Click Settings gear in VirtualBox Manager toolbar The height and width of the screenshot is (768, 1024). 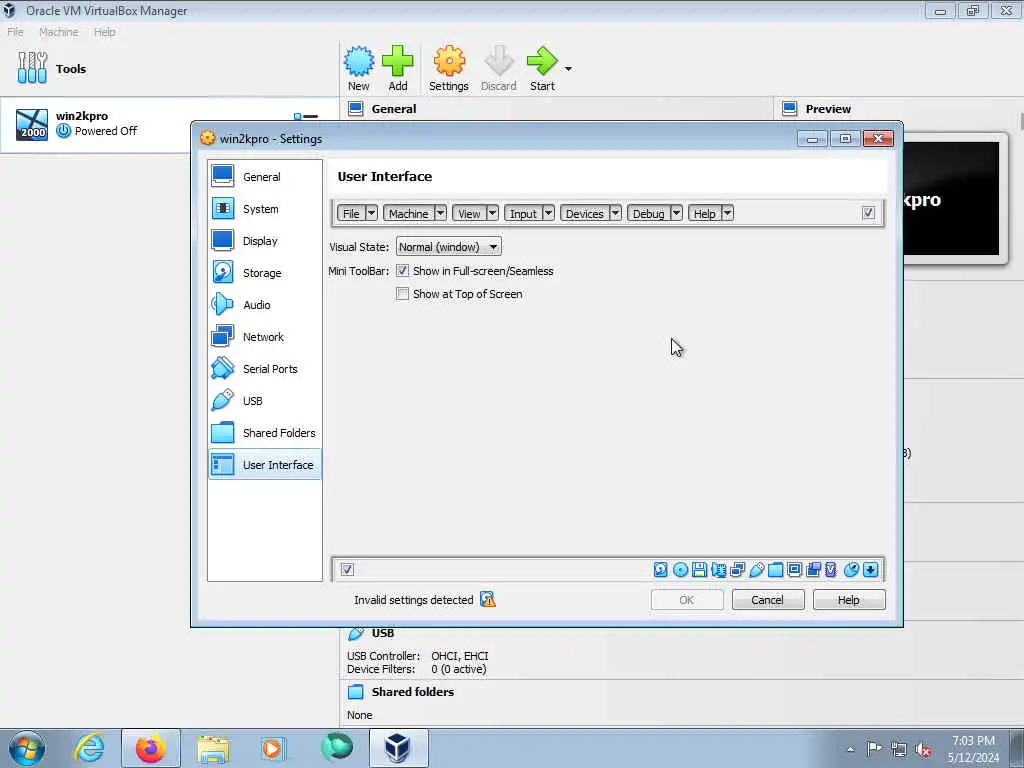click(x=449, y=69)
